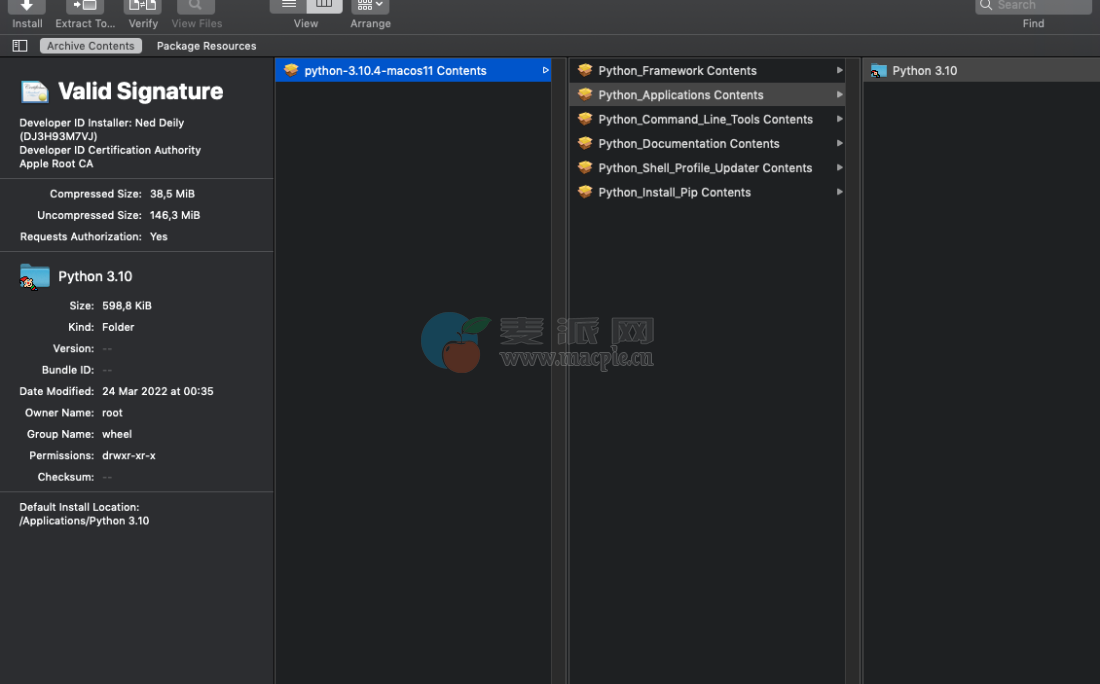Click the permissions value "drwxr-xr-x"
The width and height of the screenshot is (1100, 684).
(129, 455)
